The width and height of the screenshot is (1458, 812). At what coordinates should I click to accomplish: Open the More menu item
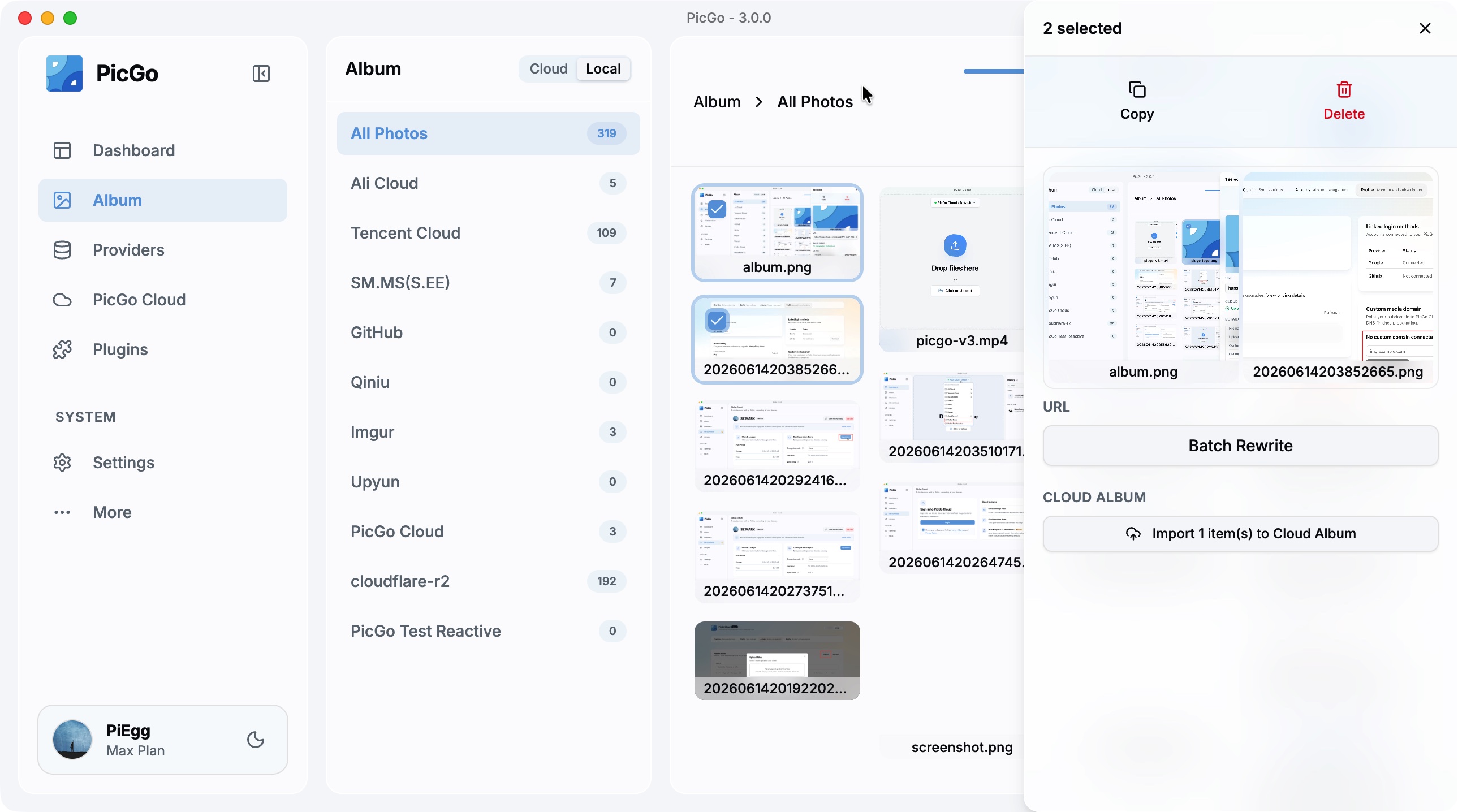click(x=163, y=513)
